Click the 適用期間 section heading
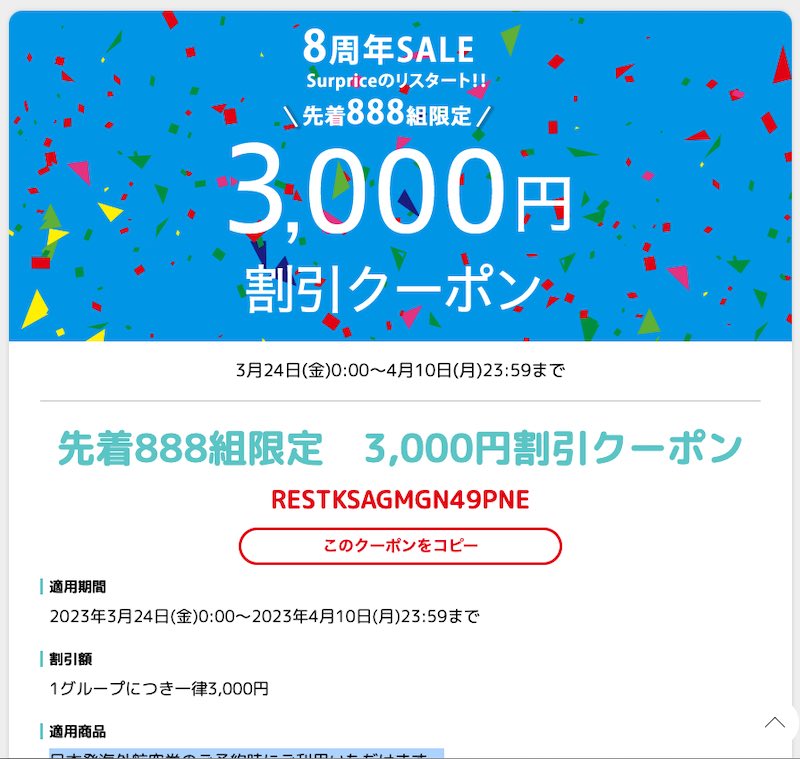The height and width of the screenshot is (759, 800). (x=78, y=587)
